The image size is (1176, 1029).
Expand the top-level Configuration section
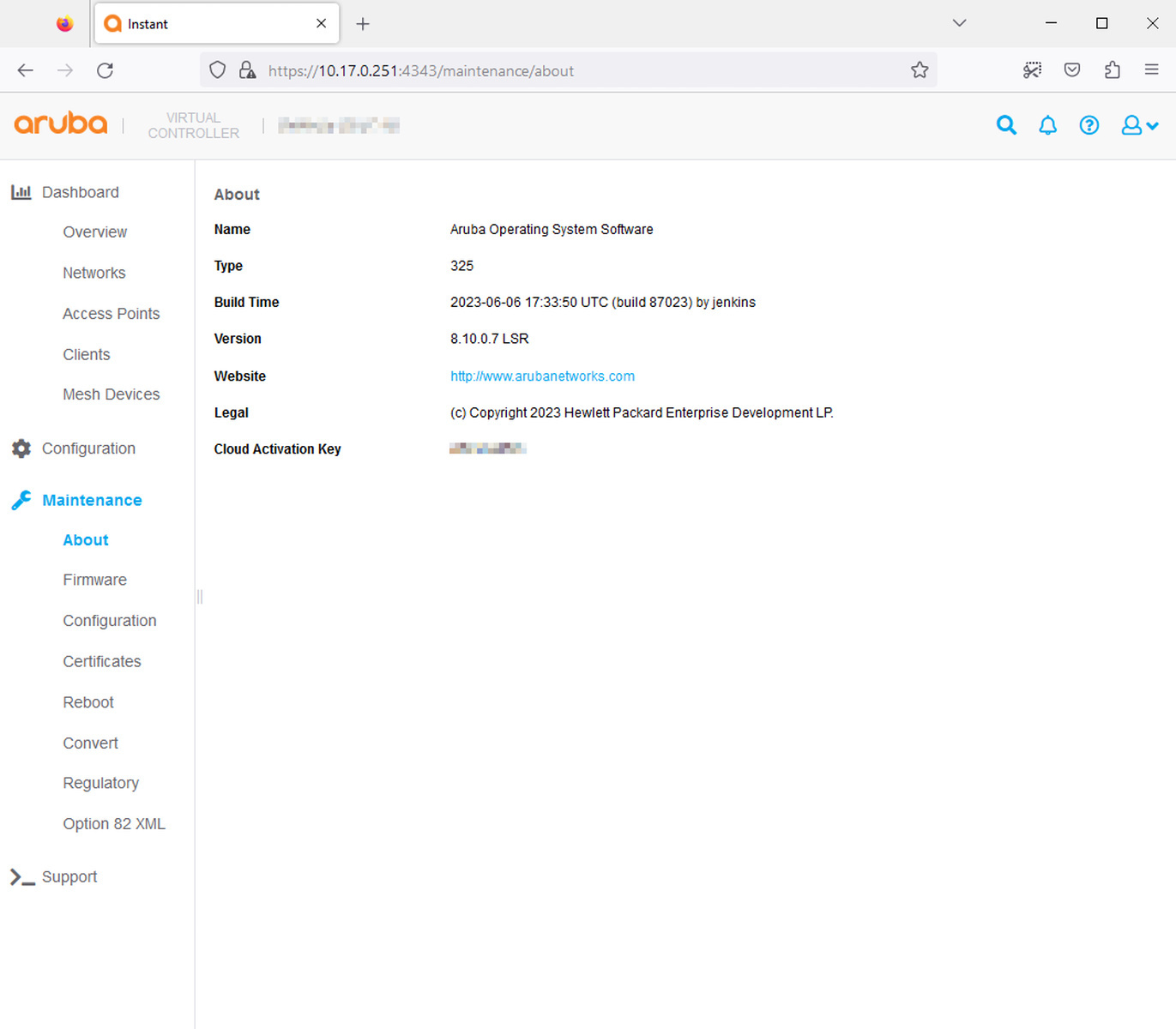coord(89,448)
